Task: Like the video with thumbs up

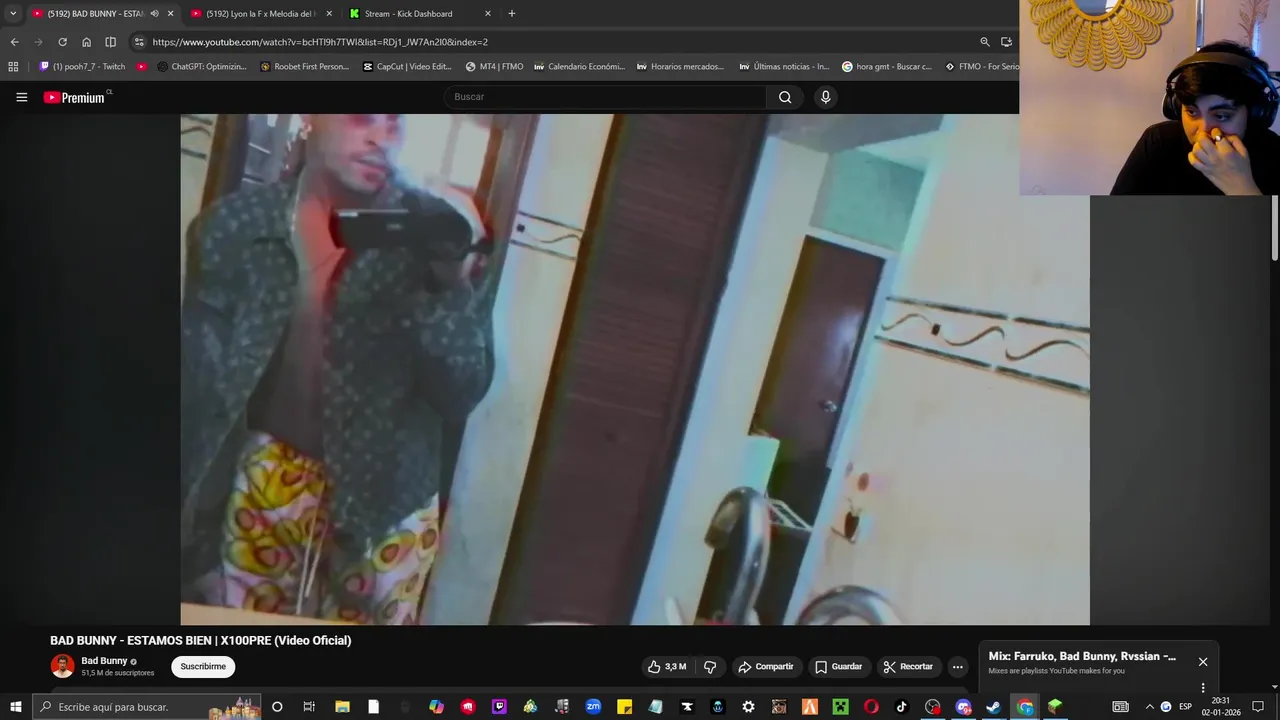Action: [667, 667]
